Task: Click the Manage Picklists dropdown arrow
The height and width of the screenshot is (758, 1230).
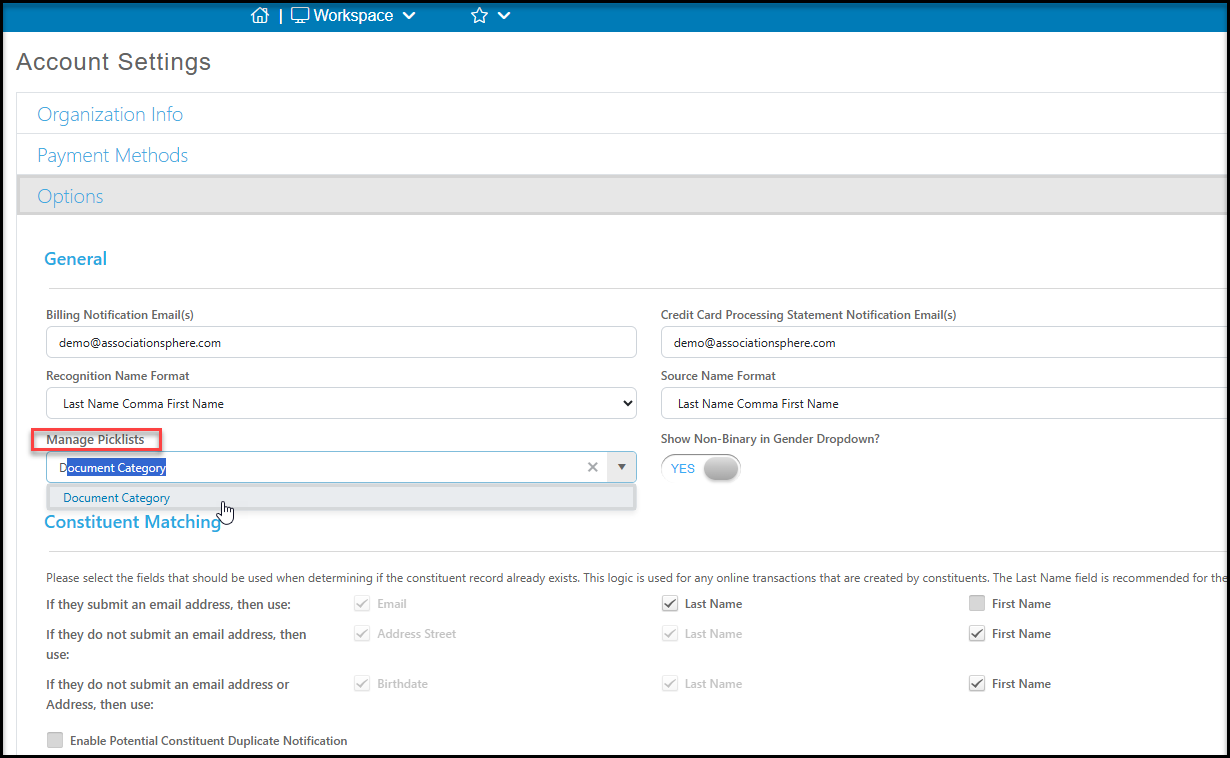Action: 622,467
